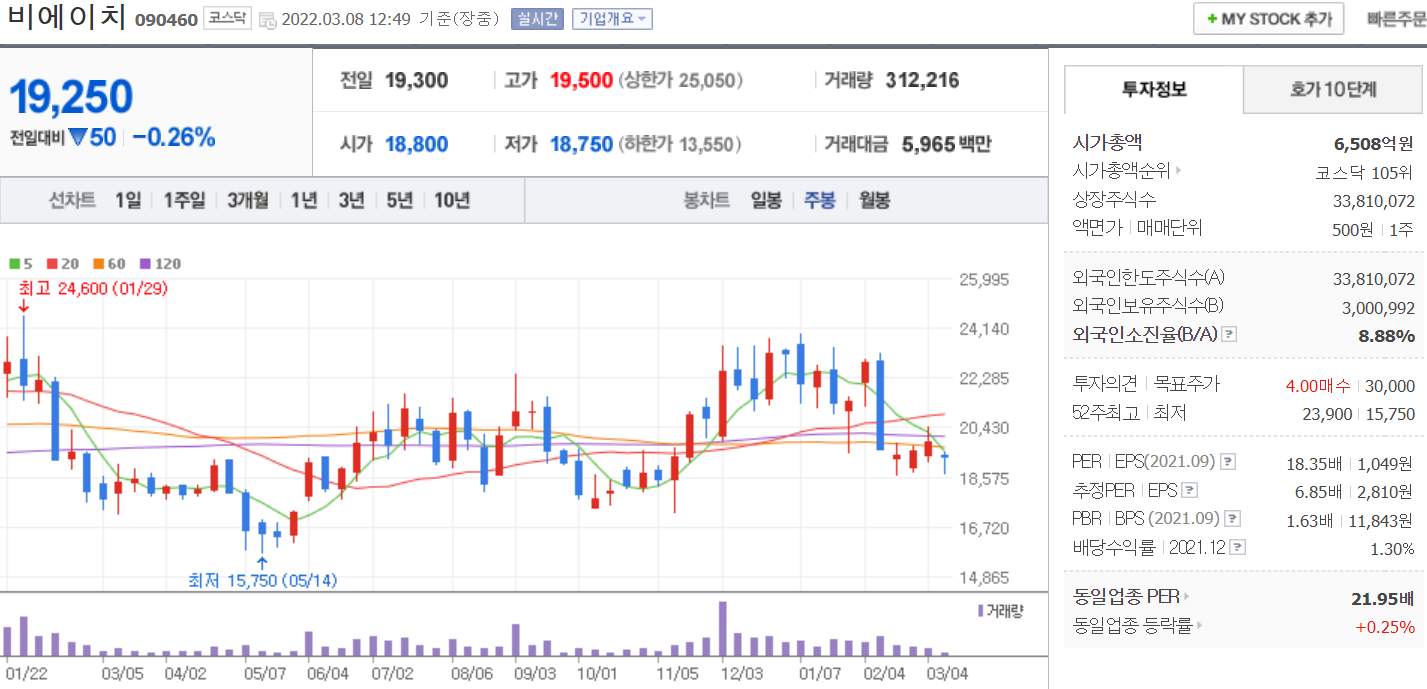
Task: Switch candle chart to 일봉
Action: pos(766,200)
